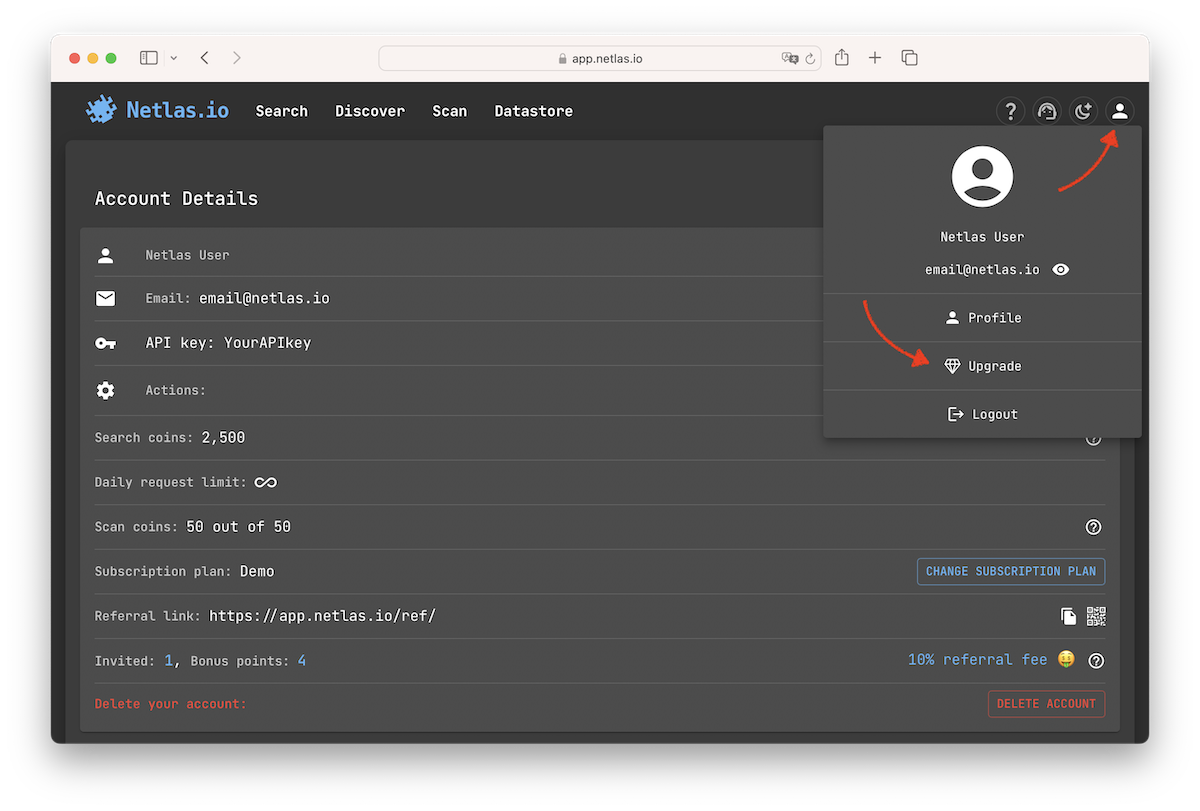
Task: Go to the Scan navigation item
Action: pyautogui.click(x=450, y=111)
